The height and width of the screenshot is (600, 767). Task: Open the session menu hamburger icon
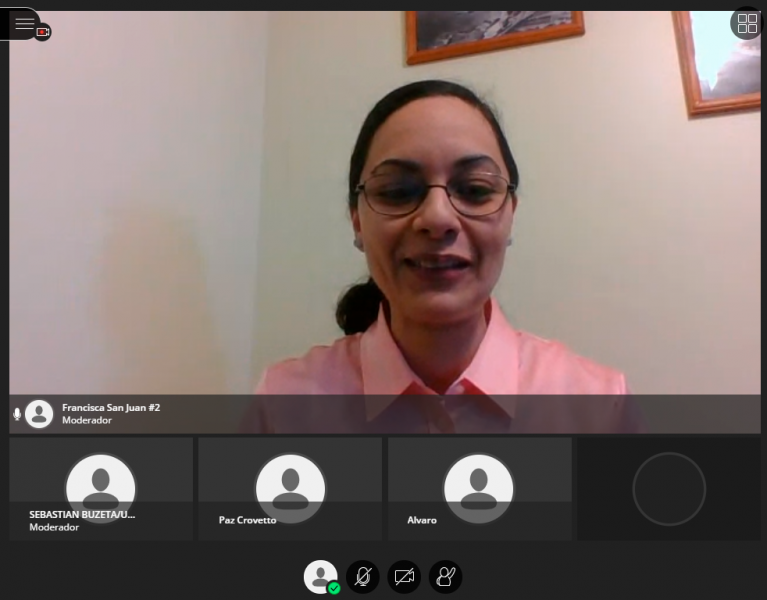[x=24, y=23]
